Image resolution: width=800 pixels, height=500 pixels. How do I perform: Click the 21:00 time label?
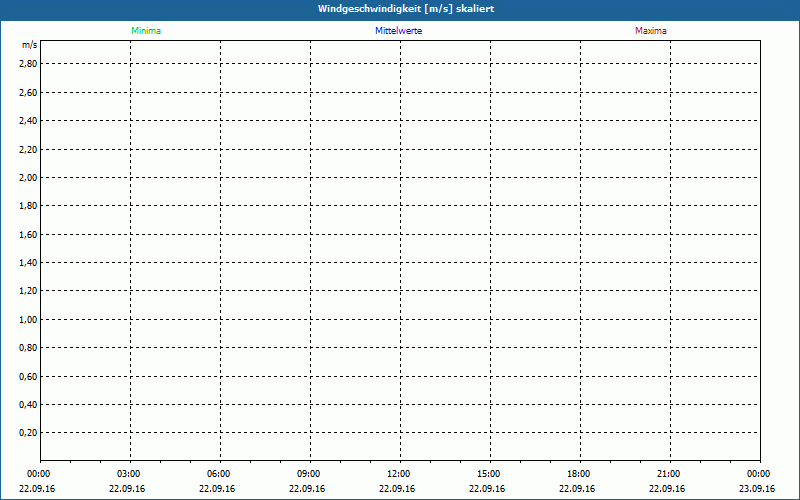pyautogui.click(x=668, y=474)
